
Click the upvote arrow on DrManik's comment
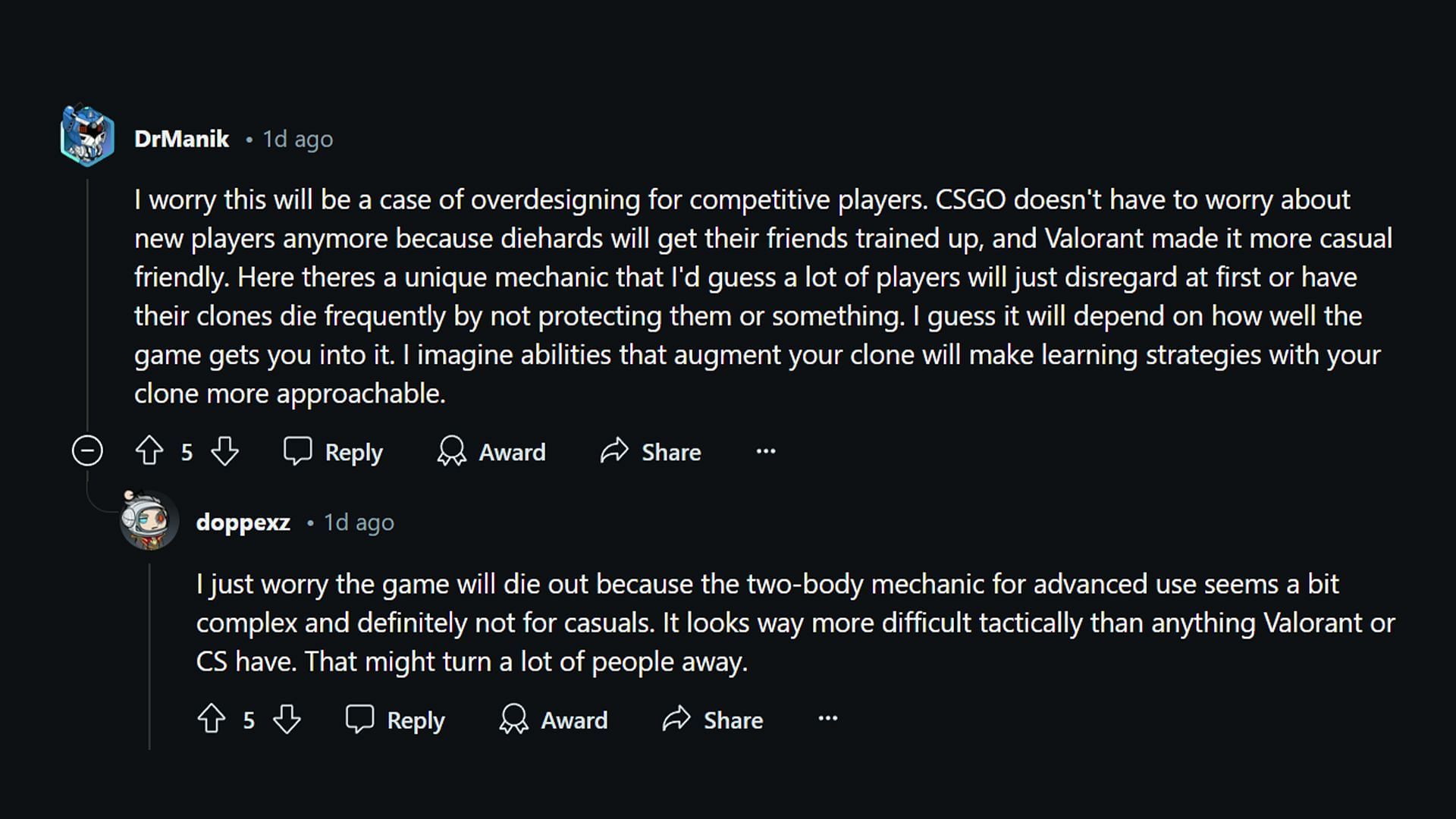[150, 452]
